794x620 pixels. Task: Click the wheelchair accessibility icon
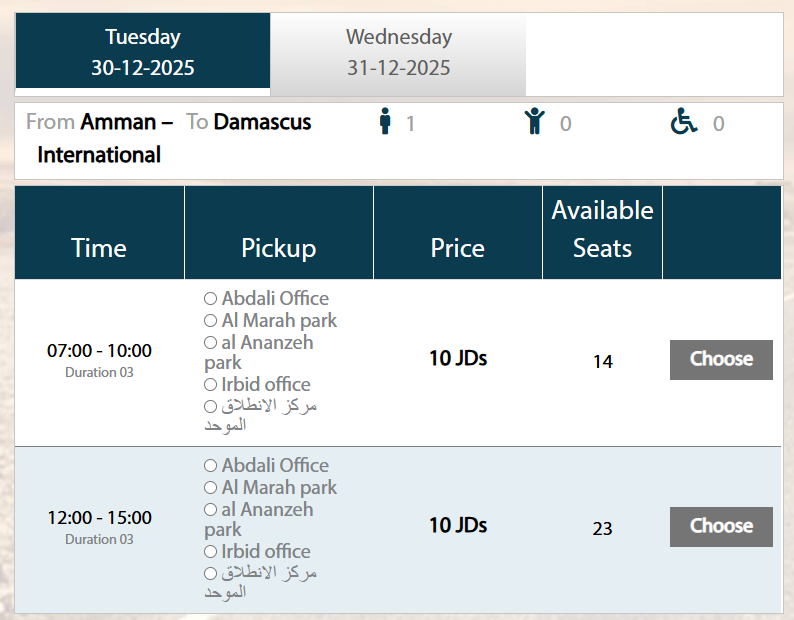(684, 123)
